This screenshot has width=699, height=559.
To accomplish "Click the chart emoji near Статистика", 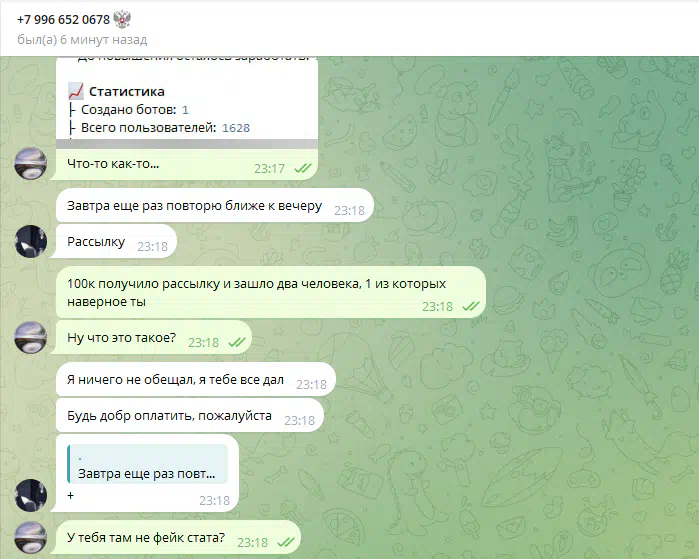I will [x=76, y=91].
